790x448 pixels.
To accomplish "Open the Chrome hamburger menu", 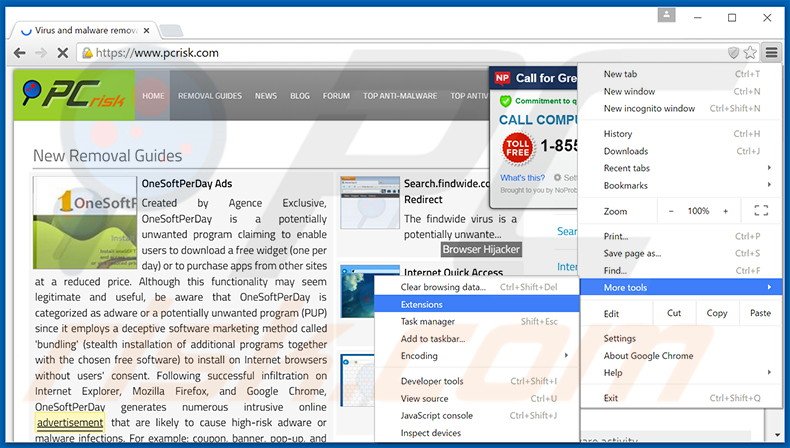I will pos(771,52).
